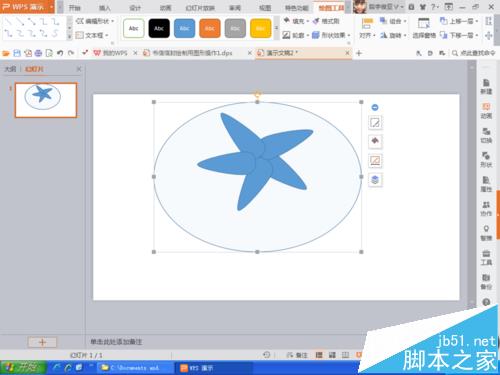Click the command search box

click(x=474, y=53)
